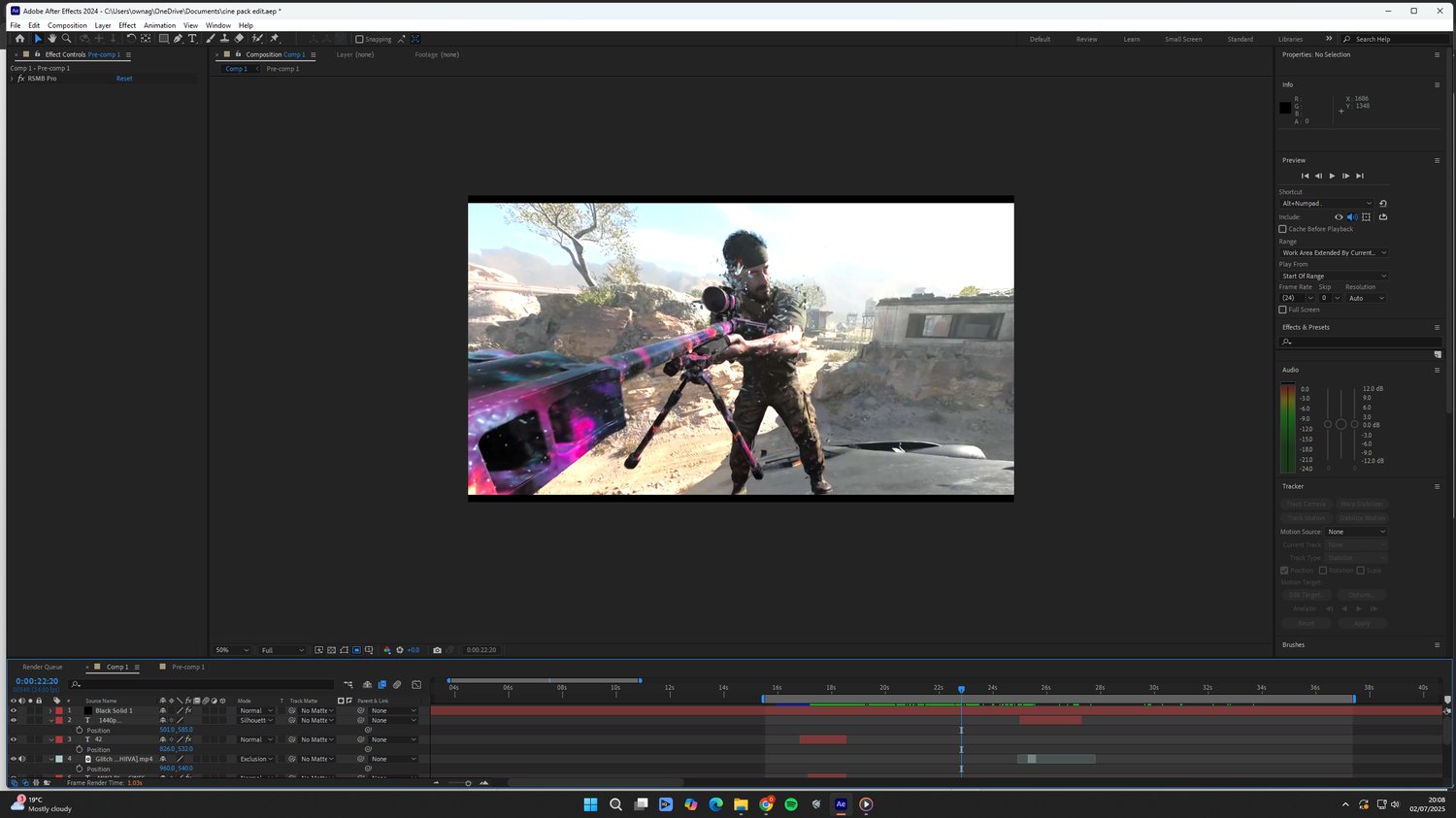Image resolution: width=1456 pixels, height=818 pixels.
Task: Expand the RSMB Pro effect properties
Action: pyautogui.click(x=12, y=79)
